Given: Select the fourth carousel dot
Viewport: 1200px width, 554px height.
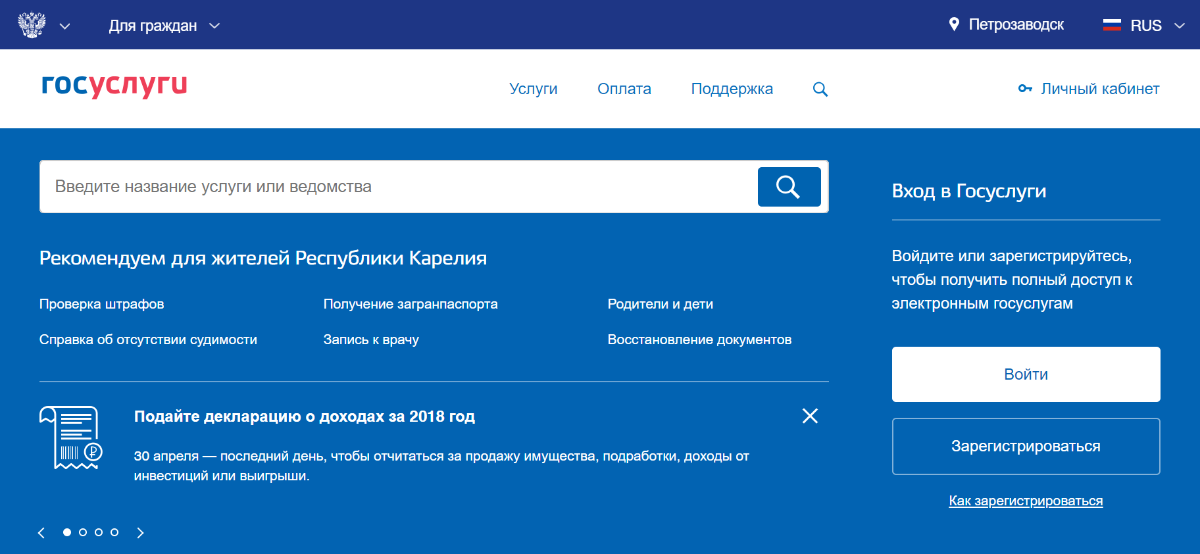Looking at the screenshot, I should pos(115,532).
